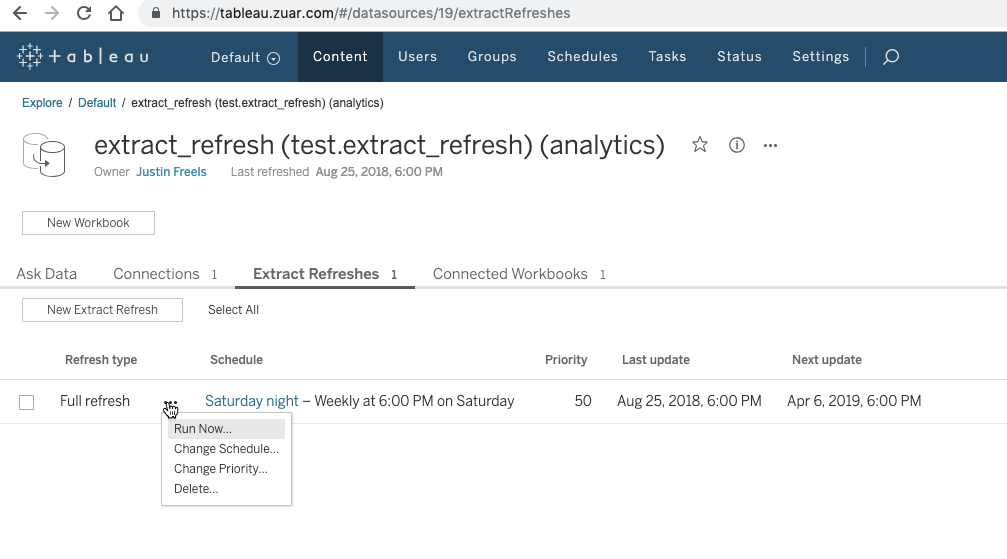Sort by Refresh type column header
Screen dimensions: 1007x559
101,360
